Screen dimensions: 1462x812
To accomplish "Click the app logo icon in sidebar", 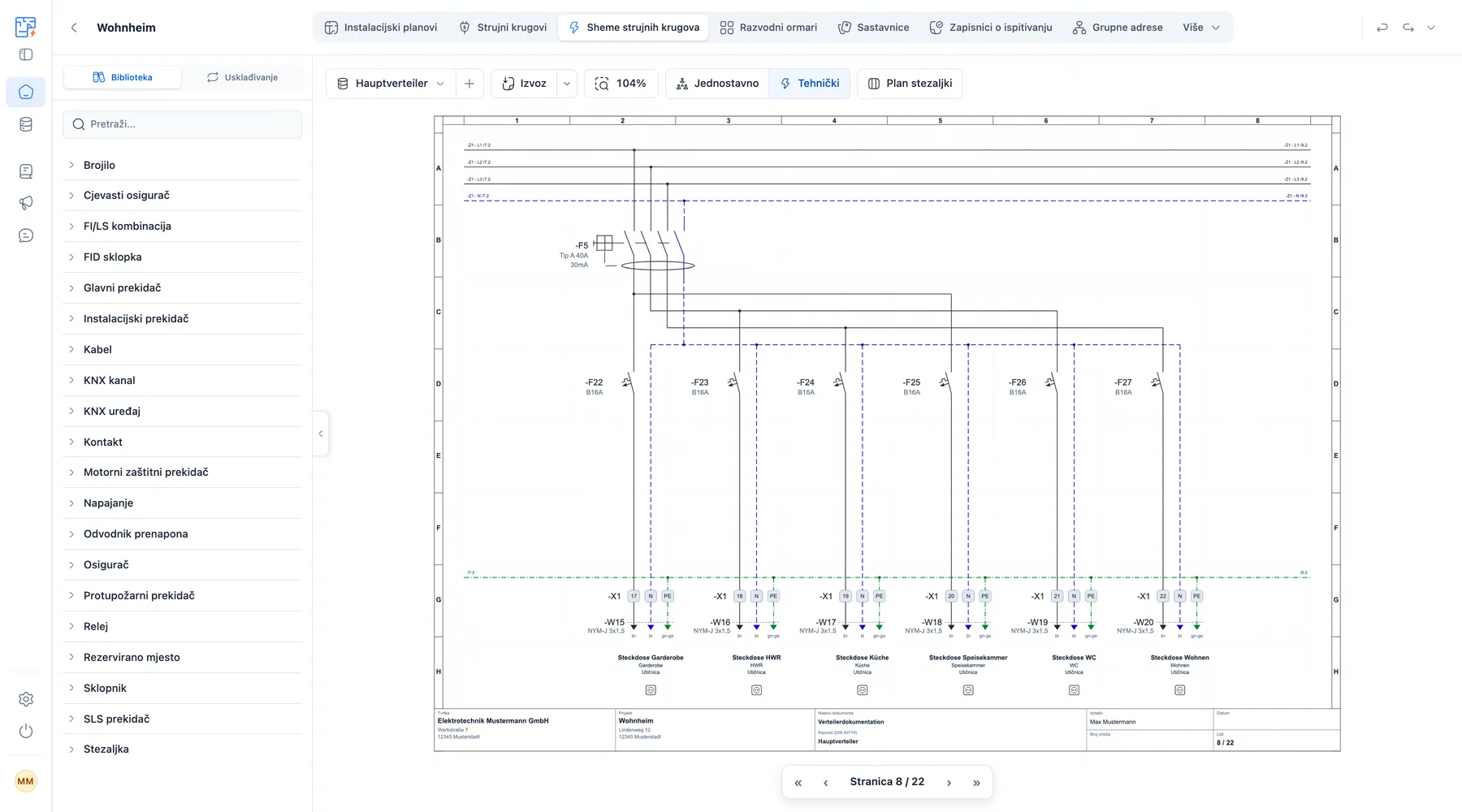I will [x=26, y=27].
